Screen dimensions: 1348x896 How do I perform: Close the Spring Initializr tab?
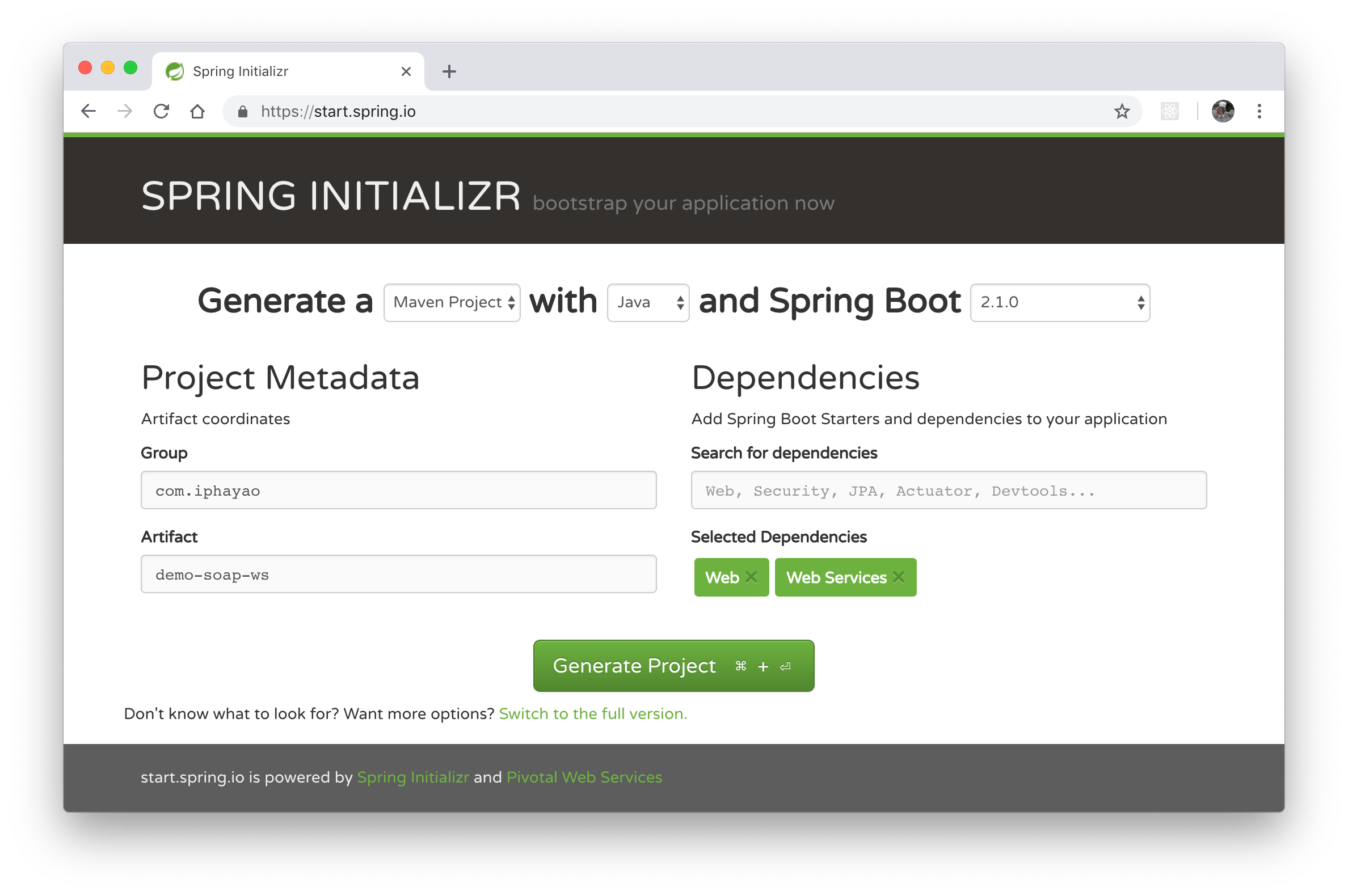(x=406, y=71)
